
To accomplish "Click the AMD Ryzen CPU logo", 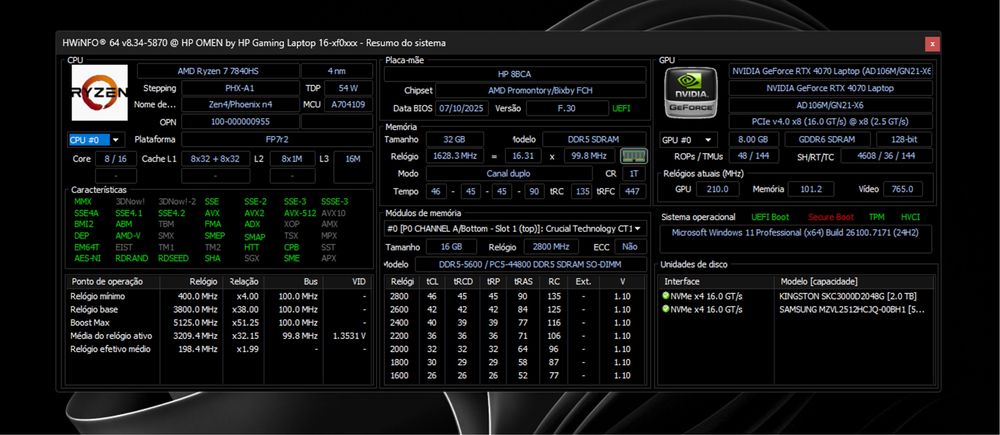I will point(99,92).
